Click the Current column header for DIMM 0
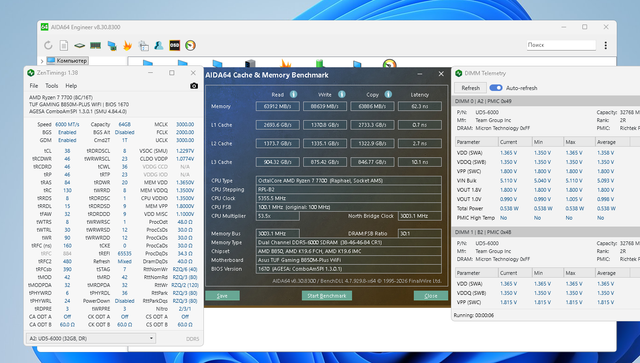This screenshot has height=363, width=640. pyautogui.click(x=515, y=142)
